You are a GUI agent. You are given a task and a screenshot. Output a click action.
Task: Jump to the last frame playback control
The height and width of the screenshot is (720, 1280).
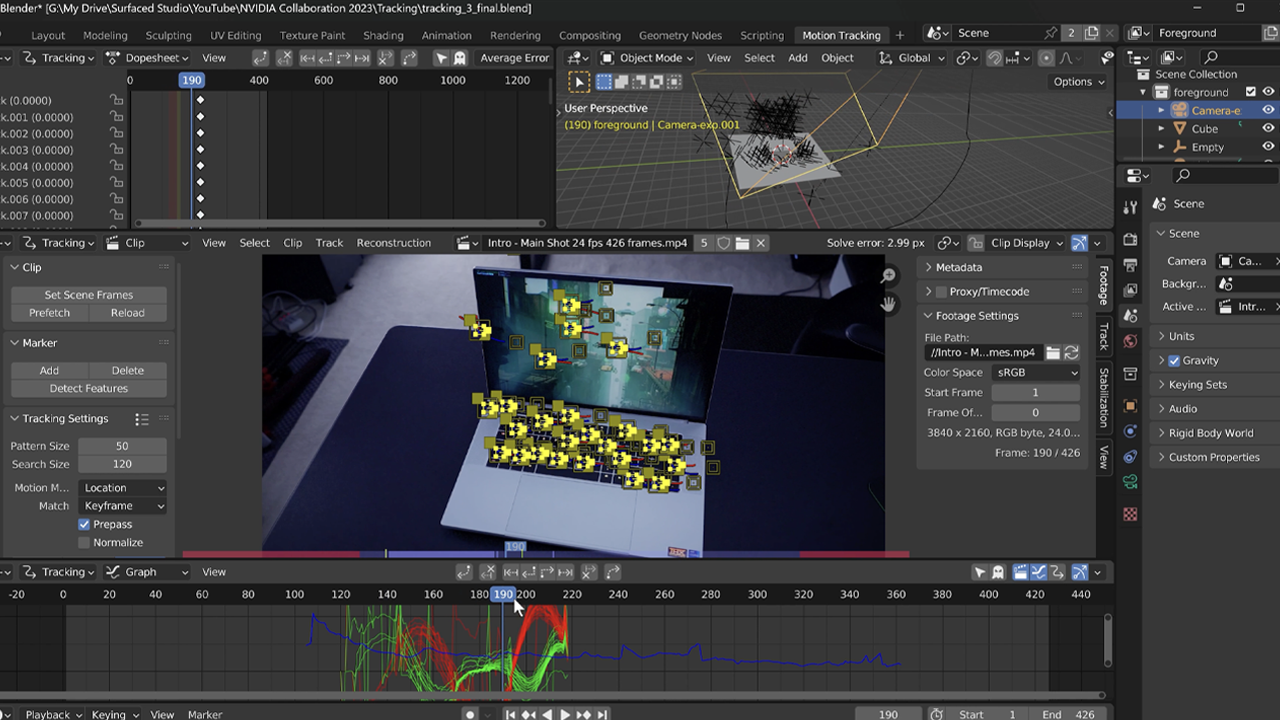pyautogui.click(x=603, y=715)
